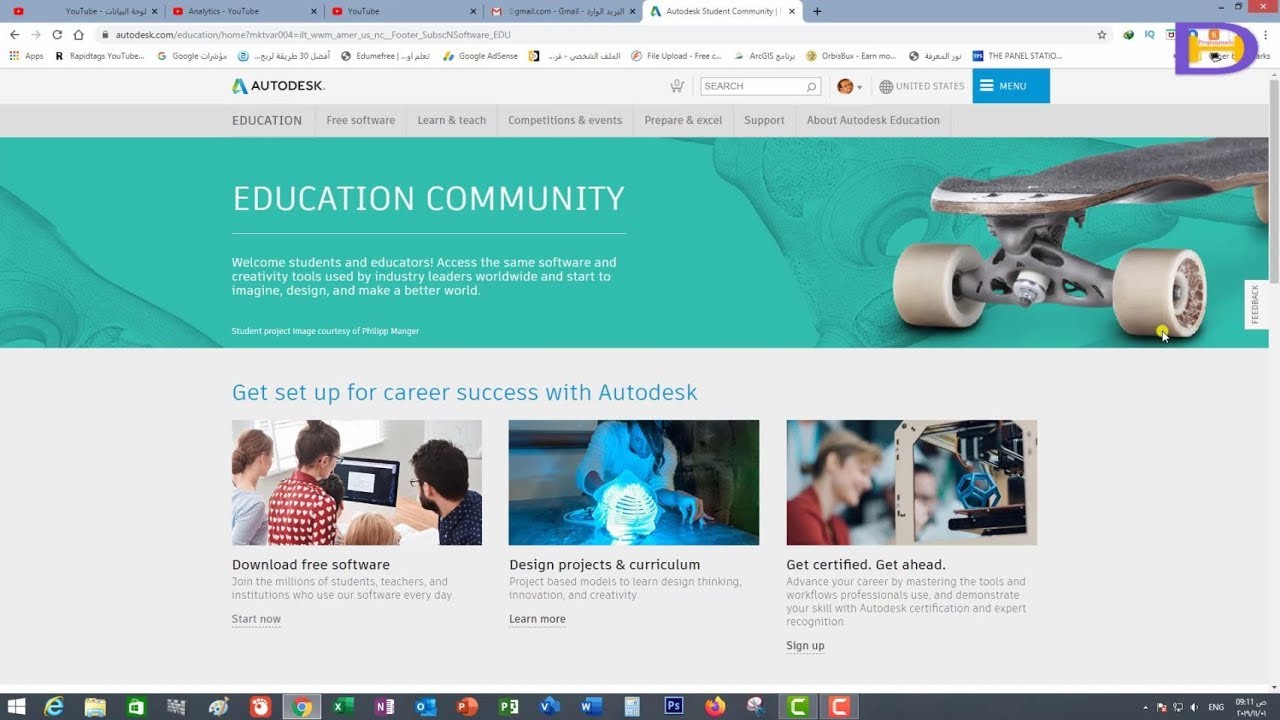The width and height of the screenshot is (1280, 720).
Task: Click the browser Forward arrow
Action: click(36, 34)
